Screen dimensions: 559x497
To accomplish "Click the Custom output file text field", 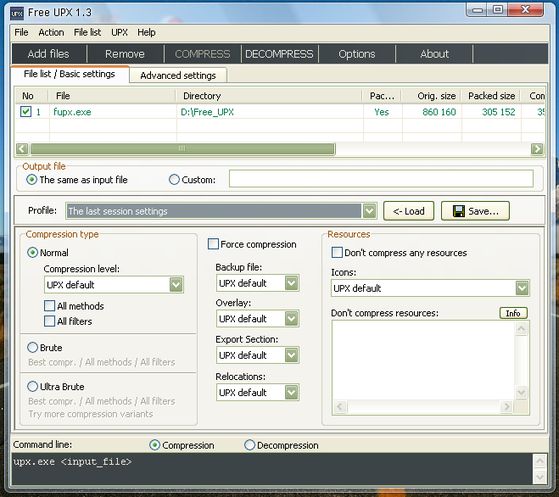I will [x=381, y=178].
